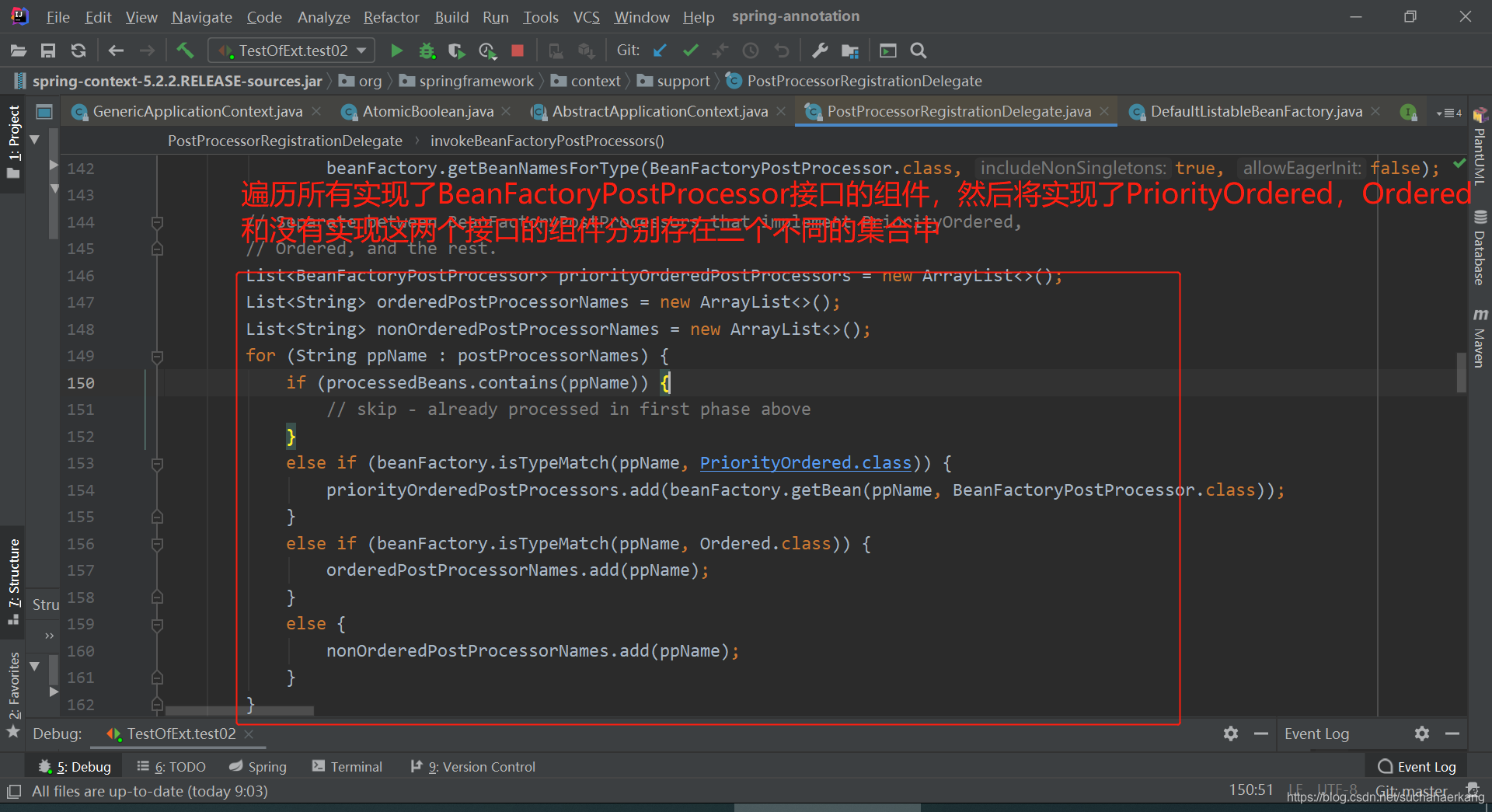The width and height of the screenshot is (1492, 812).
Task: Collapse else-if block at line 156
Action: point(157,545)
